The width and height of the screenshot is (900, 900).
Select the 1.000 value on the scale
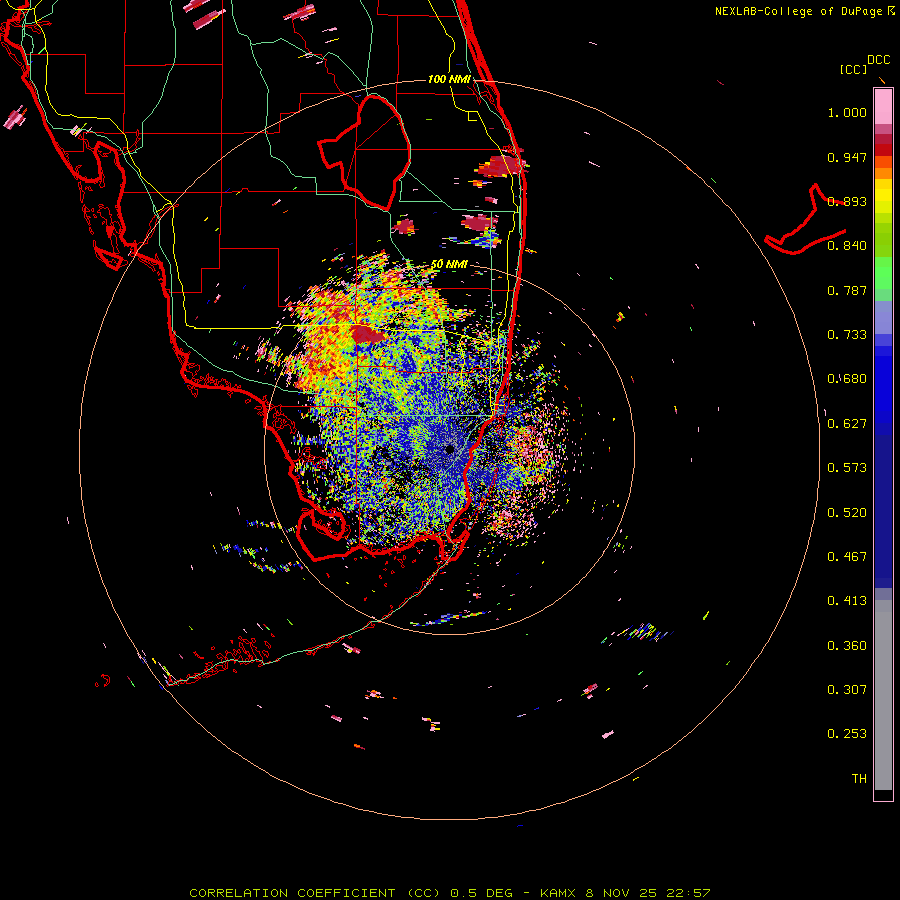click(847, 112)
